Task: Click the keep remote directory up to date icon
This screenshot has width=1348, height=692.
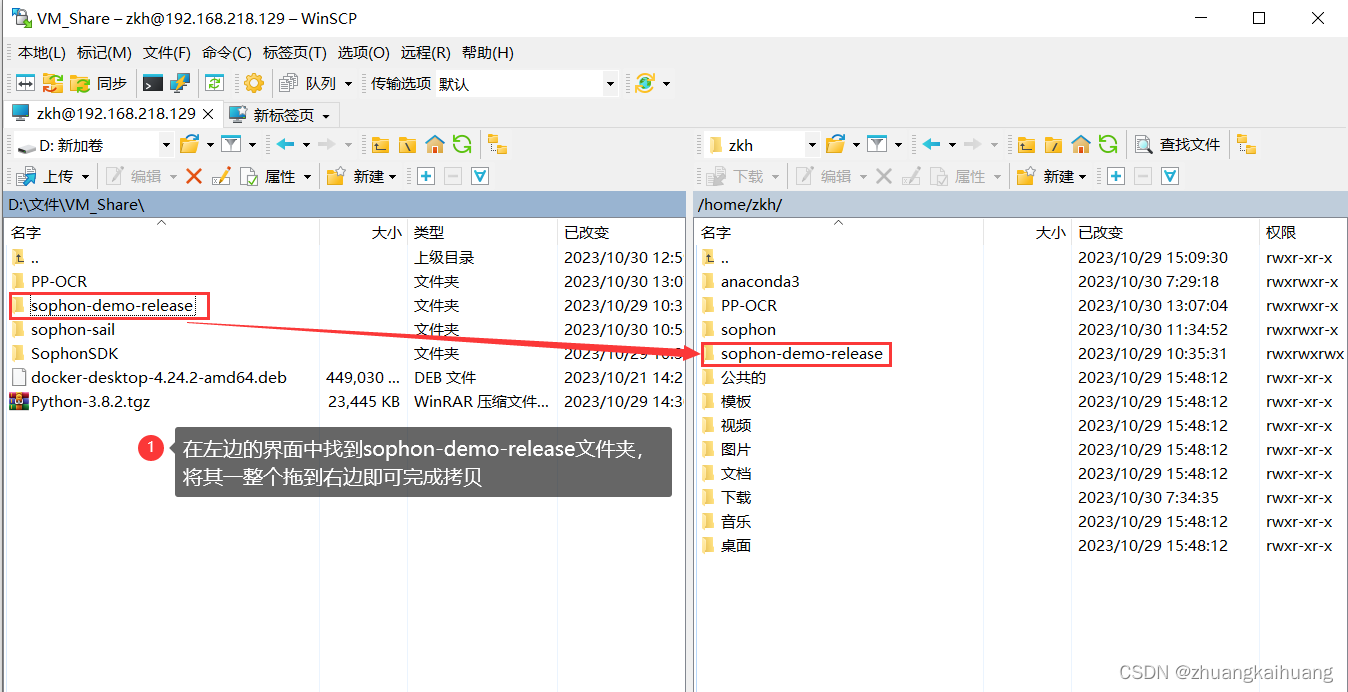Action: click(x=214, y=83)
